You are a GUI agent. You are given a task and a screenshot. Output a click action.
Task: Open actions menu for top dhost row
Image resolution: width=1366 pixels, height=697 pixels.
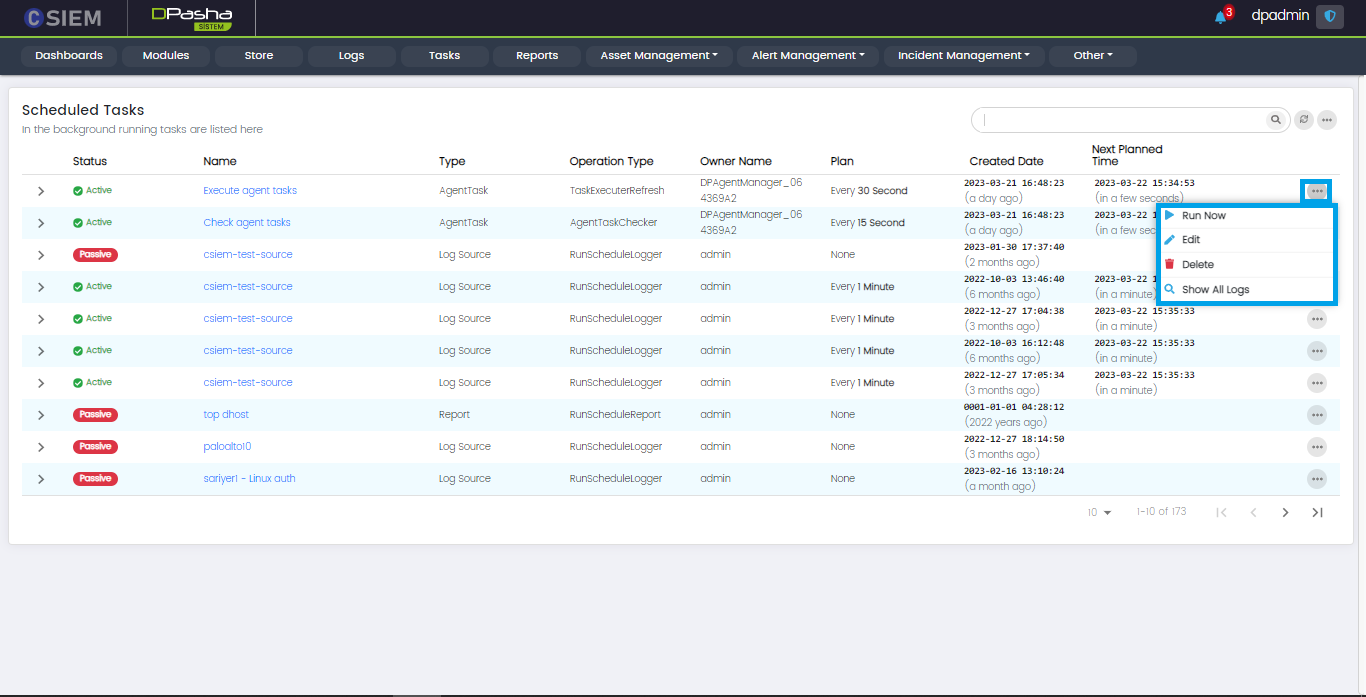pyautogui.click(x=1317, y=415)
